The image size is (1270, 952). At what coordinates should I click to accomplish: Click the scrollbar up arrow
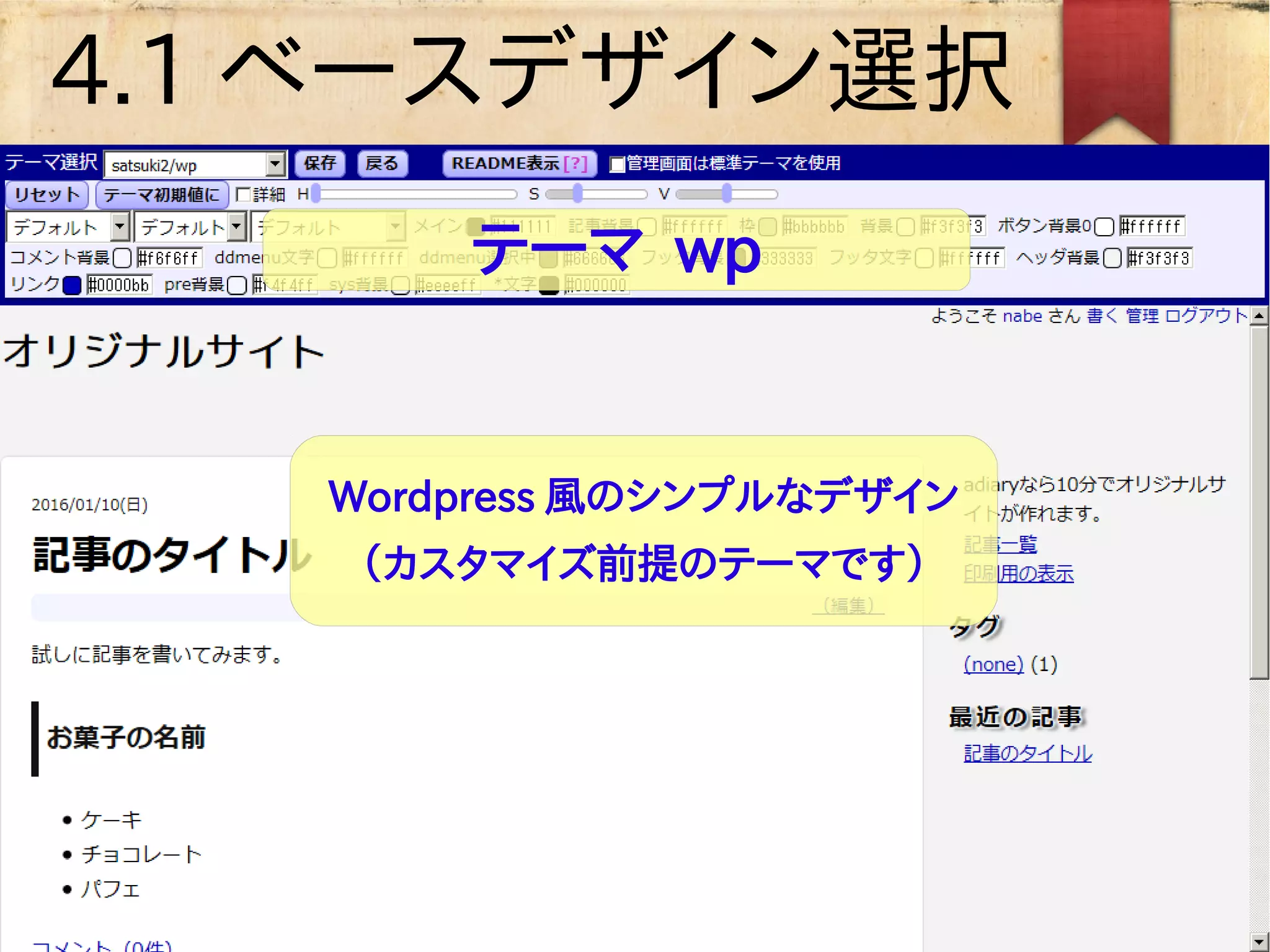pos(1259,316)
